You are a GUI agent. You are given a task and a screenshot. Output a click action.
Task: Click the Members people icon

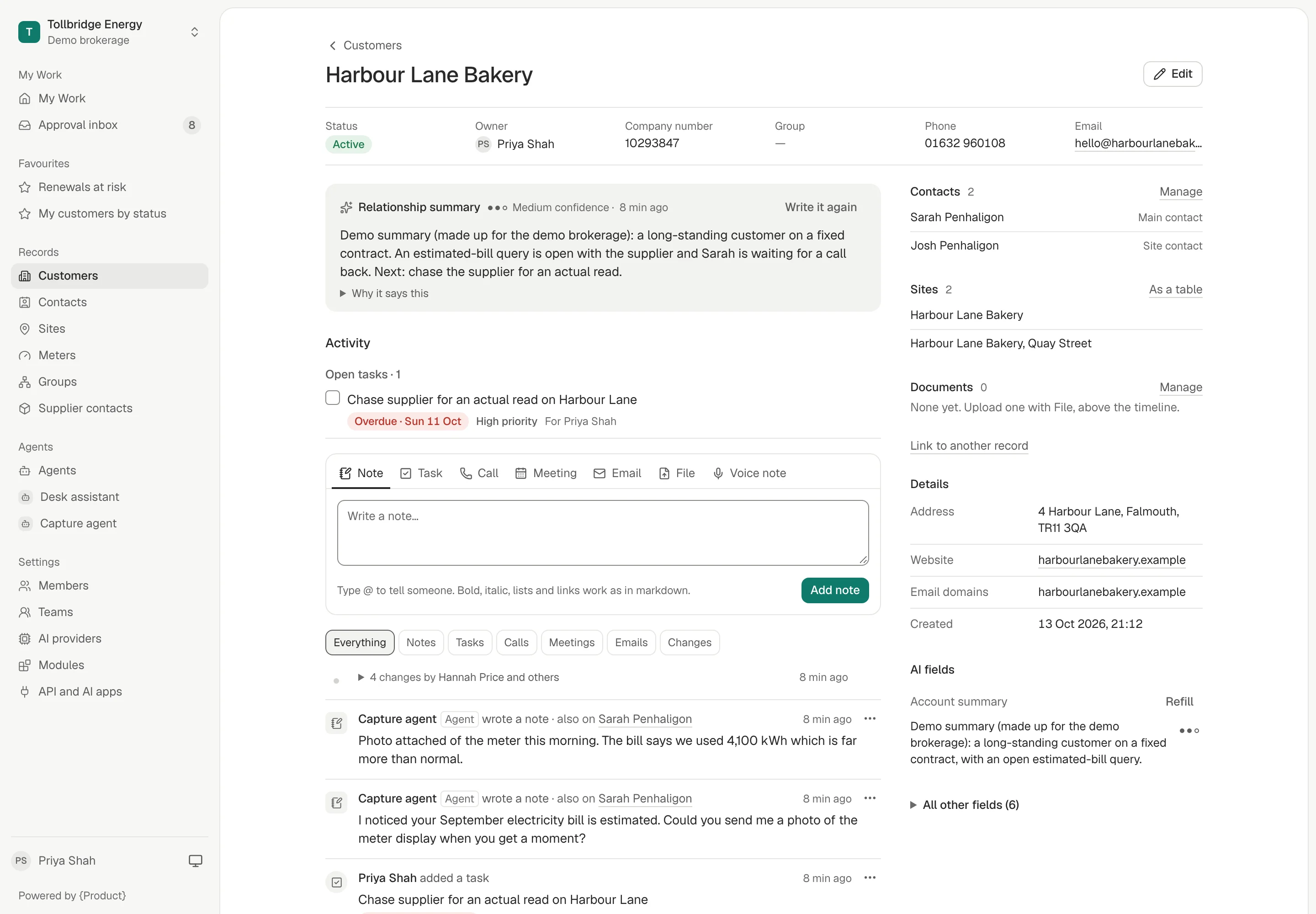25,586
